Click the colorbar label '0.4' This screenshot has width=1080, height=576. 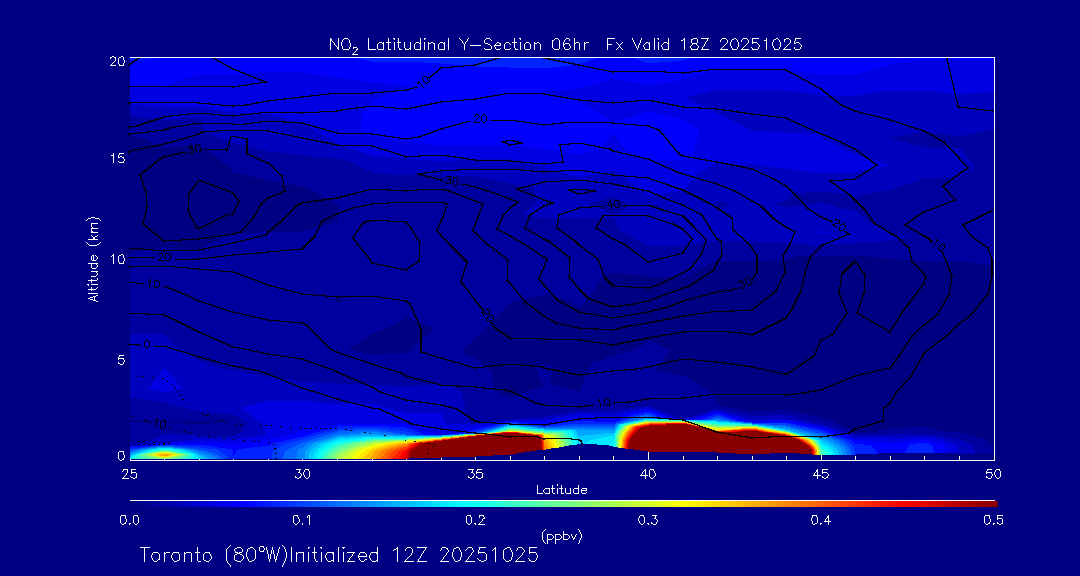click(x=821, y=521)
